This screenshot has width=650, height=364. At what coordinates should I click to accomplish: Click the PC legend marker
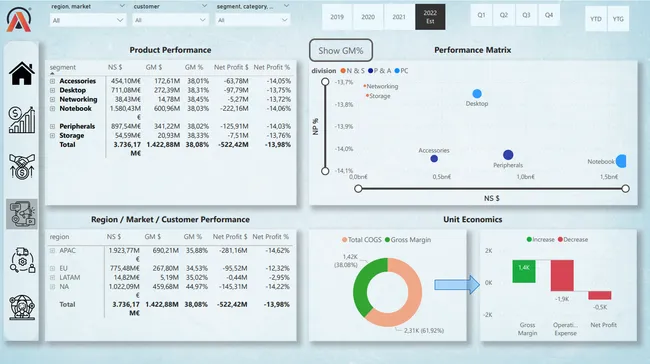tap(397, 71)
